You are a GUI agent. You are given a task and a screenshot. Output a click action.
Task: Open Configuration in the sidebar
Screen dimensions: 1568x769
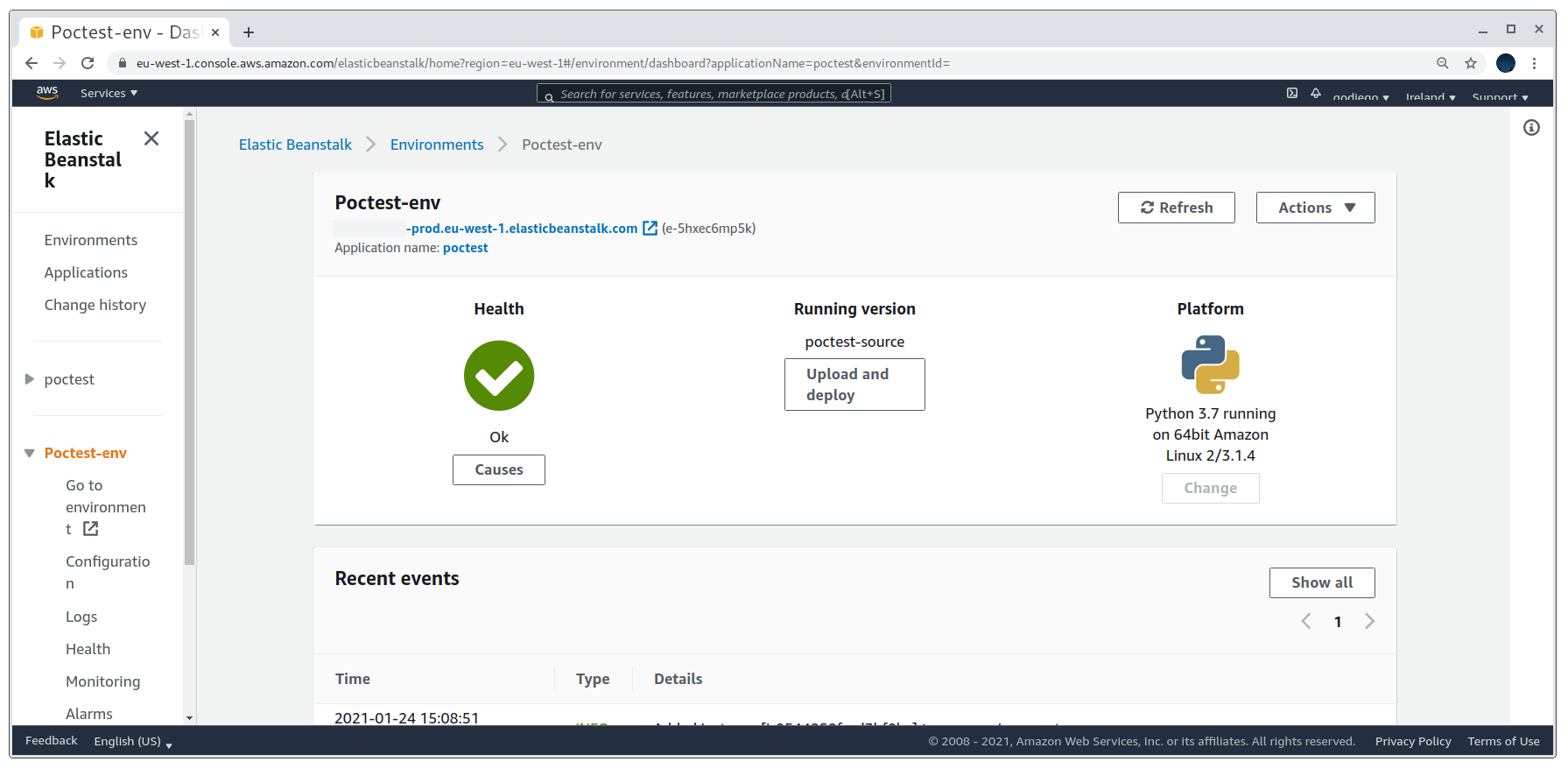[108, 572]
